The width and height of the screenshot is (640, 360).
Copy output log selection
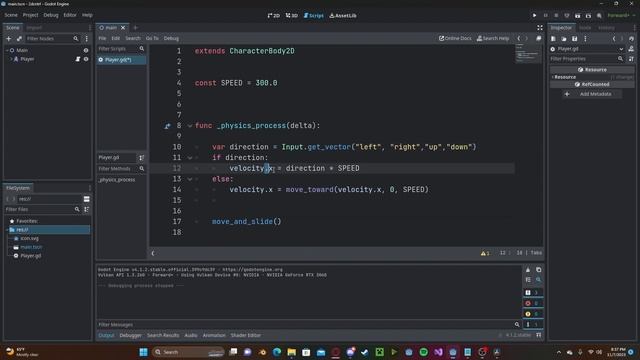538,270
